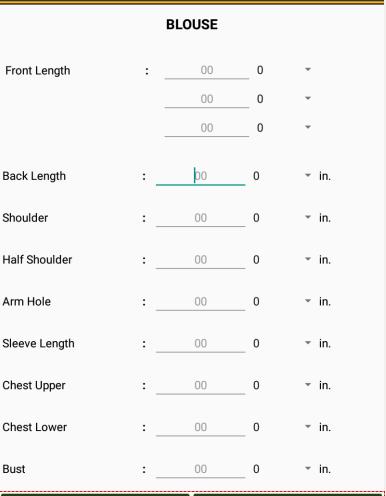Click the Sleeve Length input field
Screen dimensions: 386x496
200,344
